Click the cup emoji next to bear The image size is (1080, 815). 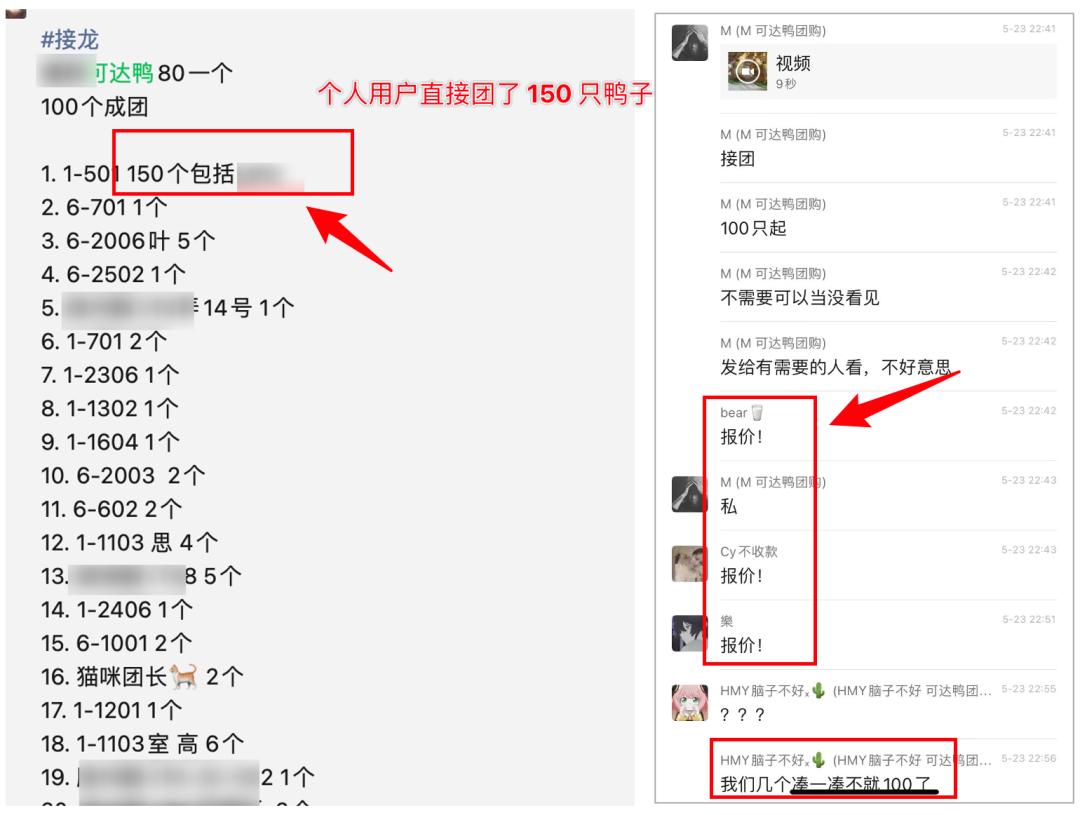point(757,413)
